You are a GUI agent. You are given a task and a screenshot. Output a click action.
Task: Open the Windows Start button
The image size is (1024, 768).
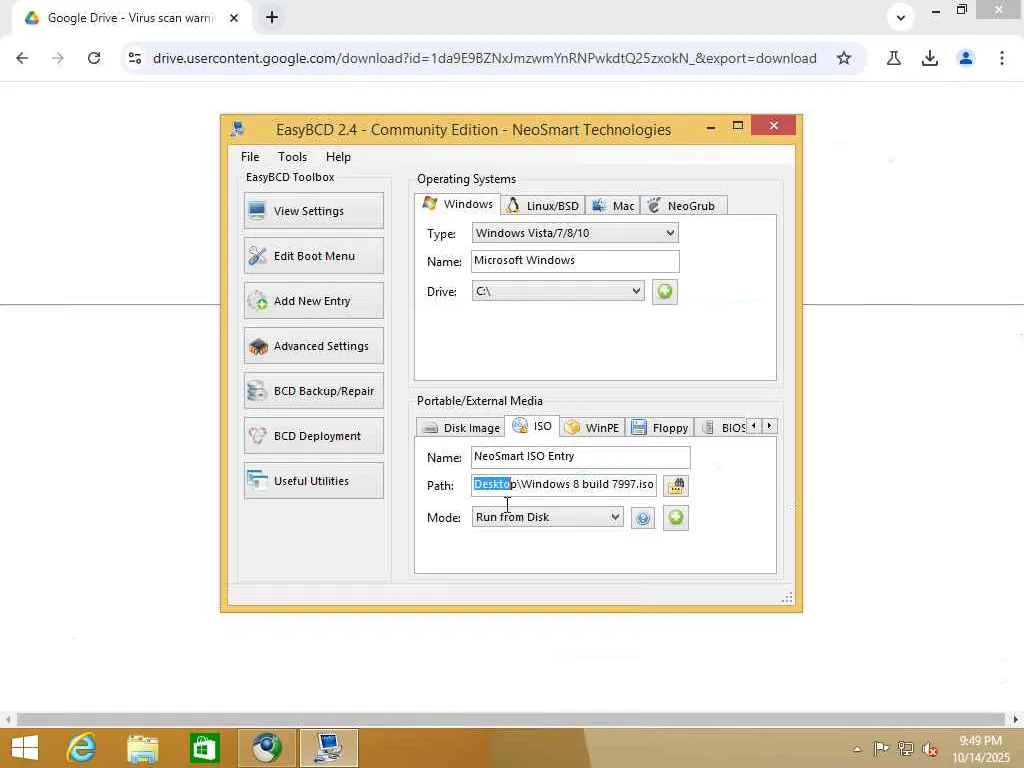point(25,748)
